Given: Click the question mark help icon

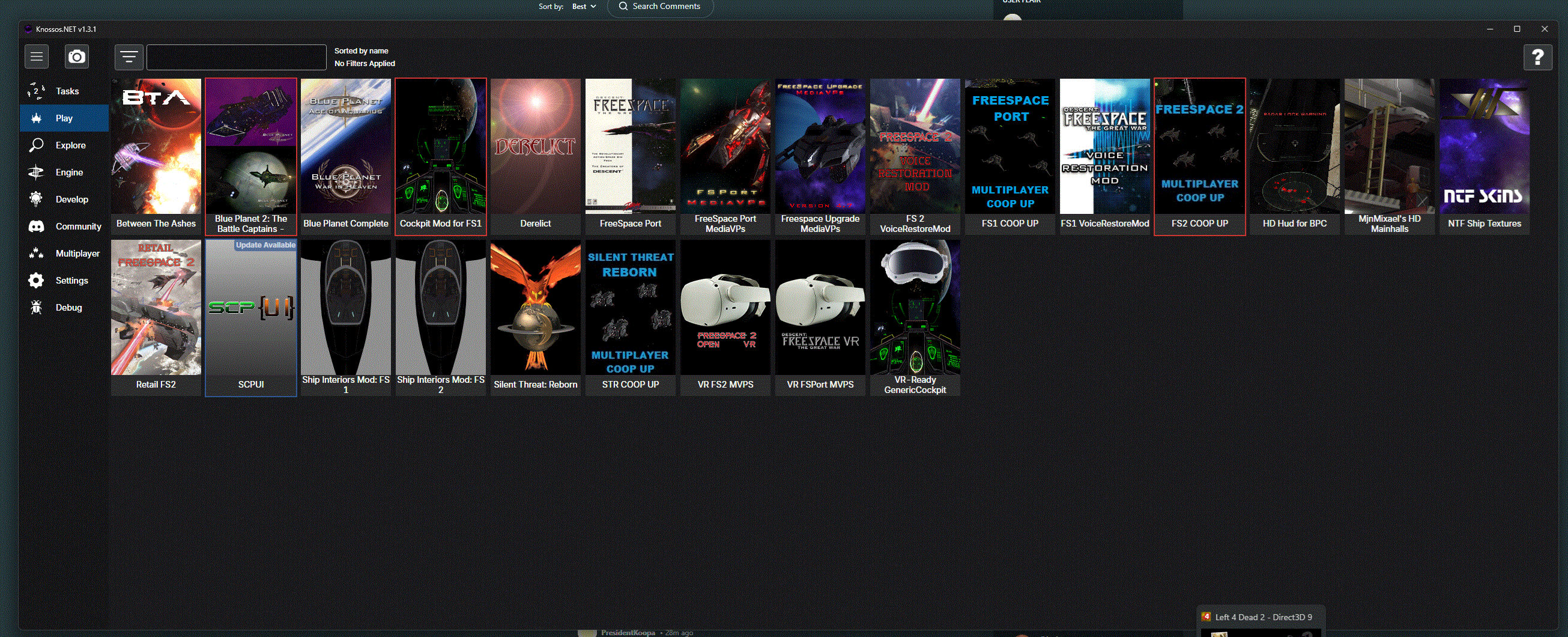Looking at the screenshot, I should click(1537, 57).
